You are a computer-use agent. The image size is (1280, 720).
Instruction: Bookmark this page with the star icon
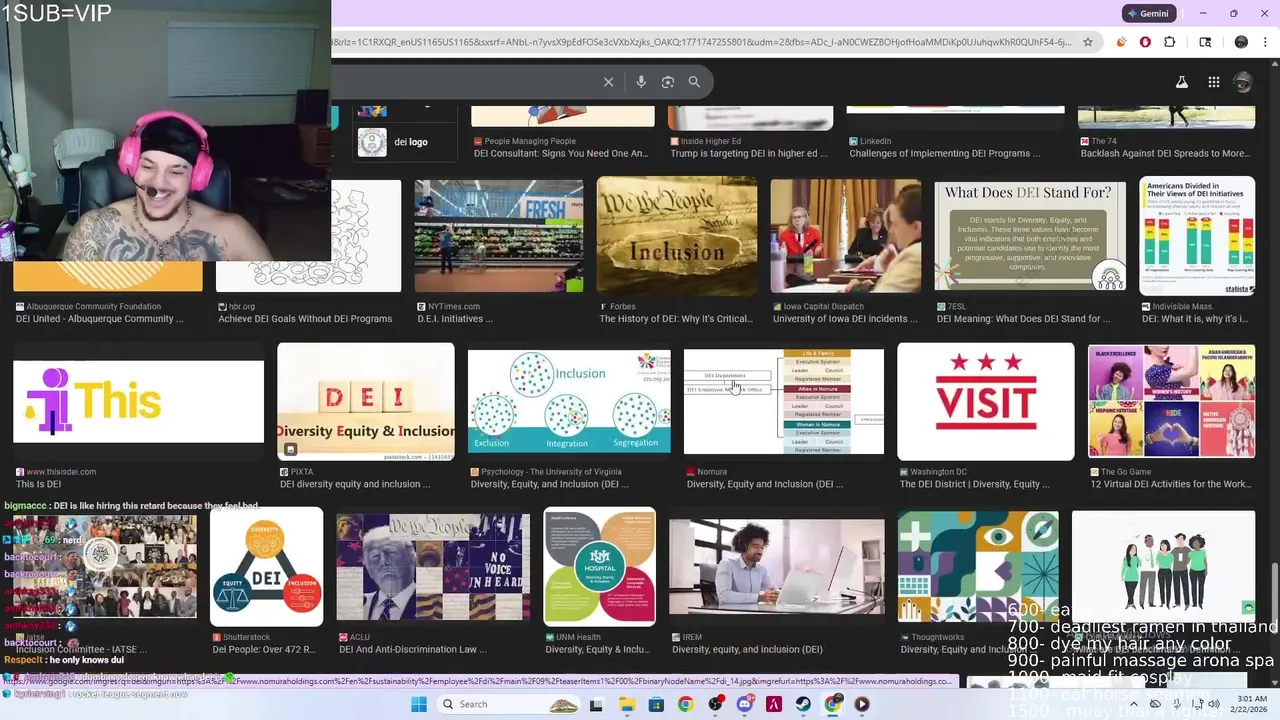pyautogui.click(x=1088, y=42)
